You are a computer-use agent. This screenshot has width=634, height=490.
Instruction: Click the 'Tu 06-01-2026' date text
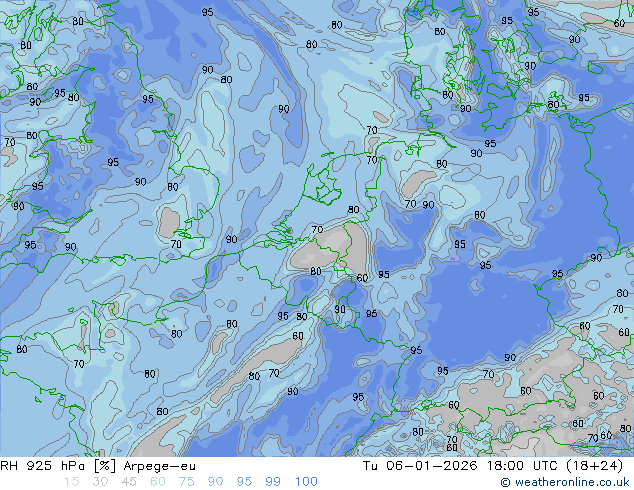coord(420,466)
